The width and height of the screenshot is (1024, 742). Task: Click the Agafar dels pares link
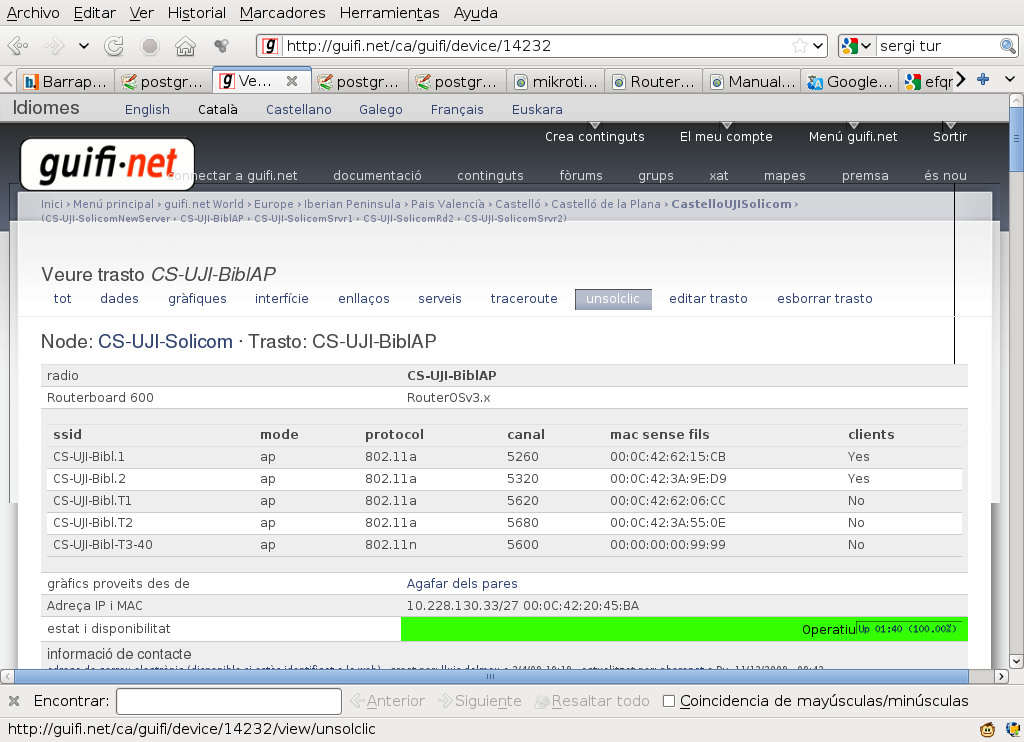point(462,583)
